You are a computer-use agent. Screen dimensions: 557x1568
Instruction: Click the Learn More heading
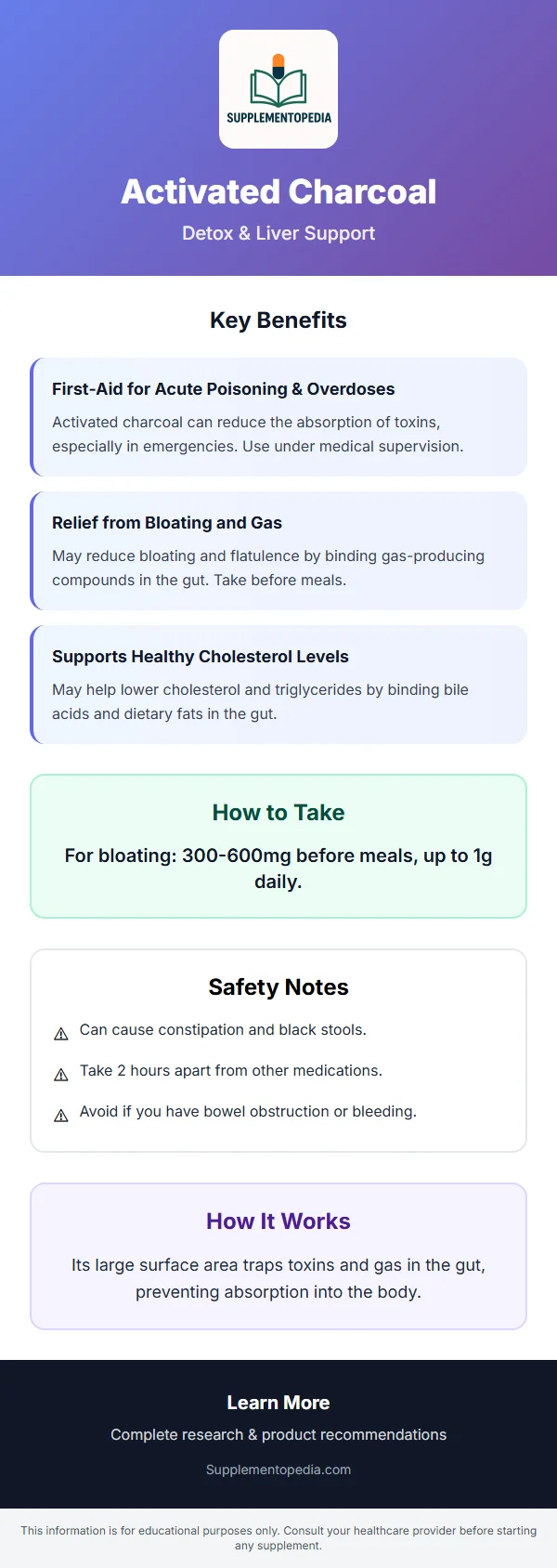(278, 1403)
